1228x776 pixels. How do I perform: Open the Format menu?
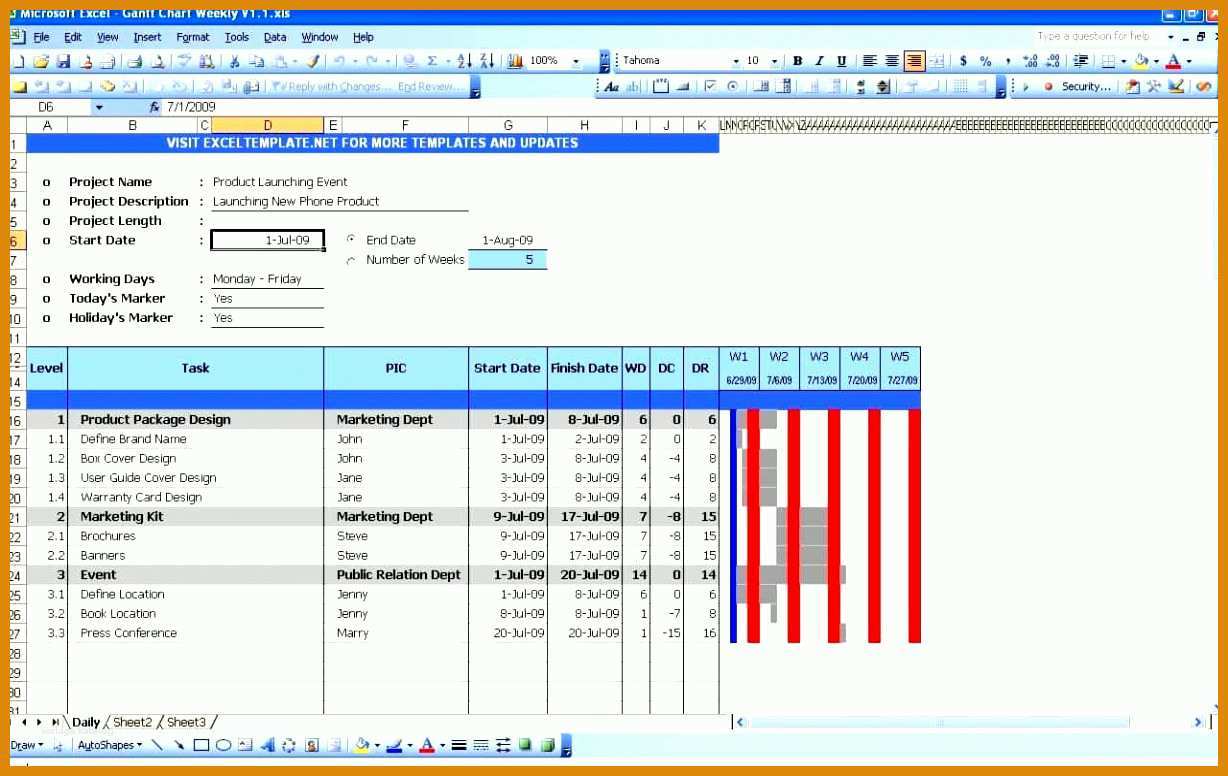tap(193, 37)
